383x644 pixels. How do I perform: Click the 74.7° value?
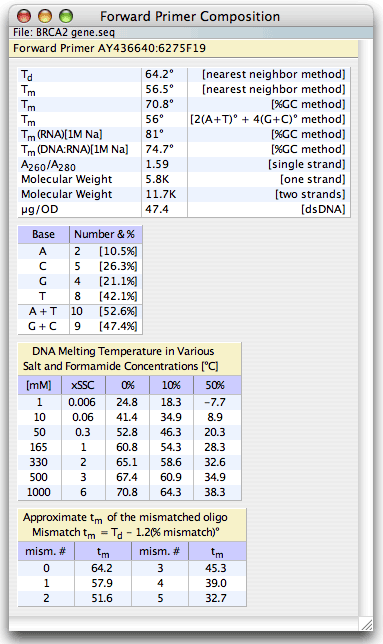pyautogui.click(x=159, y=149)
